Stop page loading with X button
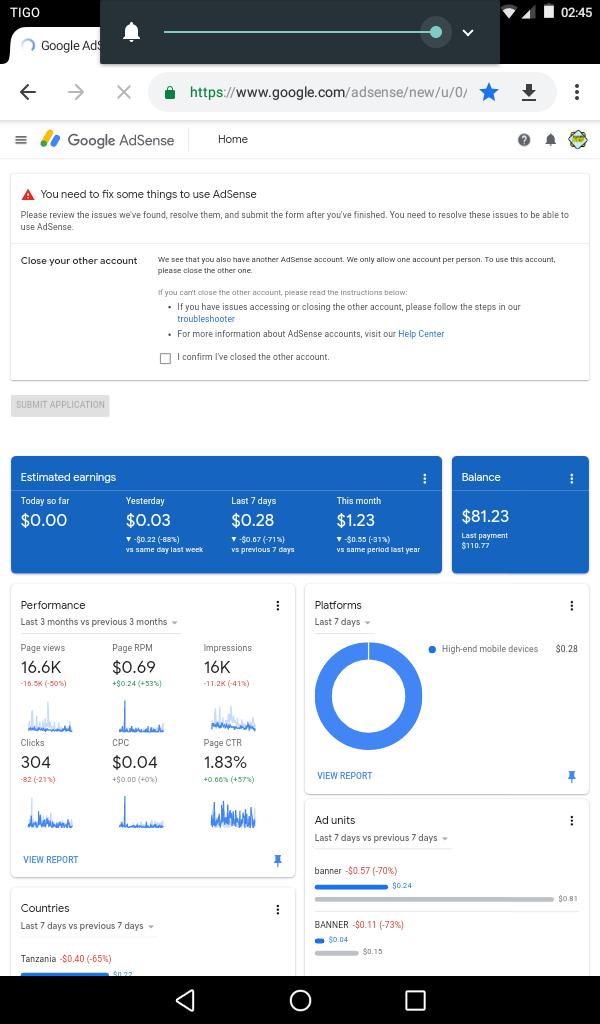 [123, 92]
